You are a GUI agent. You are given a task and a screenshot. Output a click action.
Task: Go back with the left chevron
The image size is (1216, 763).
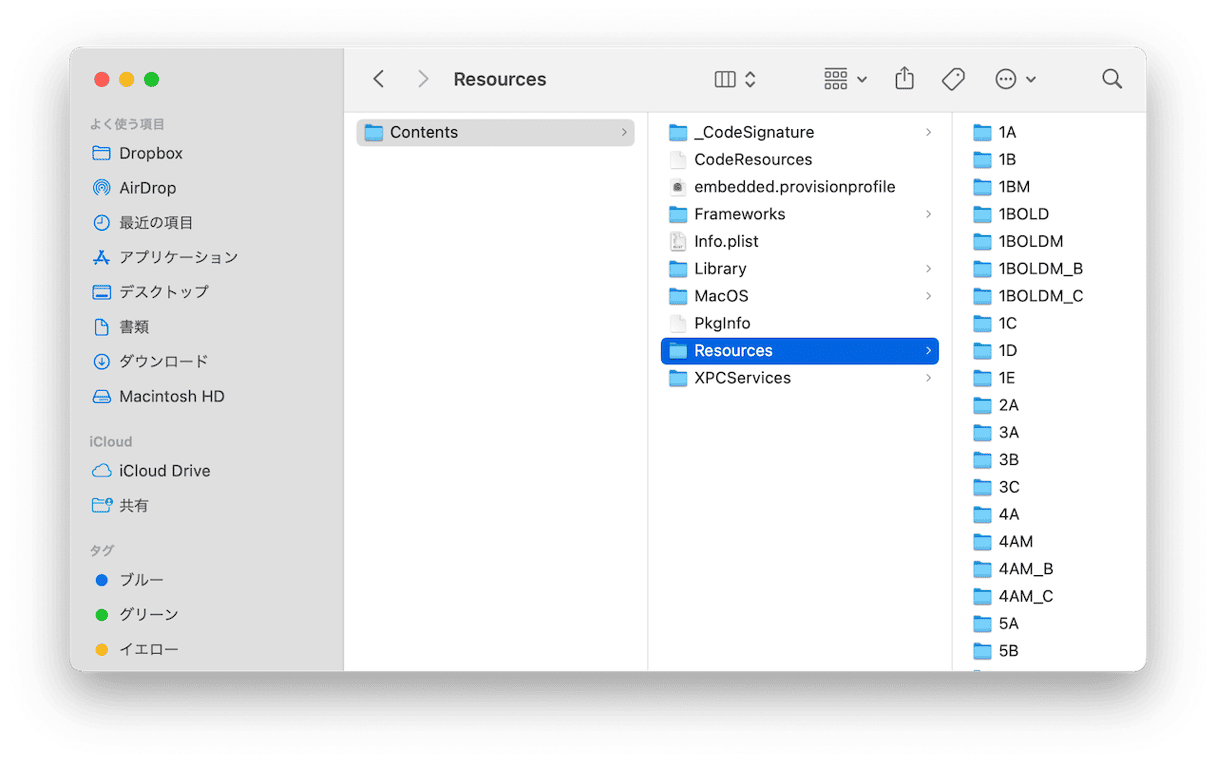coord(379,79)
